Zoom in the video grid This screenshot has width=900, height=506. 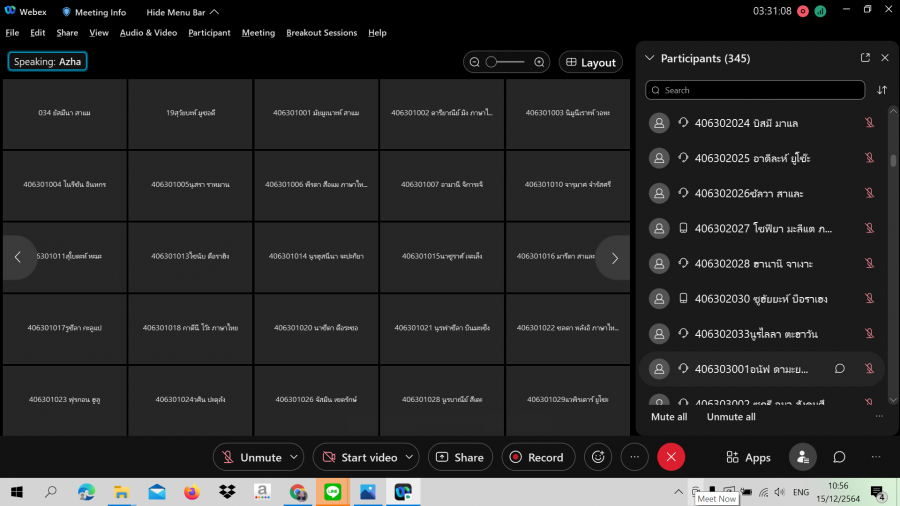tap(540, 62)
